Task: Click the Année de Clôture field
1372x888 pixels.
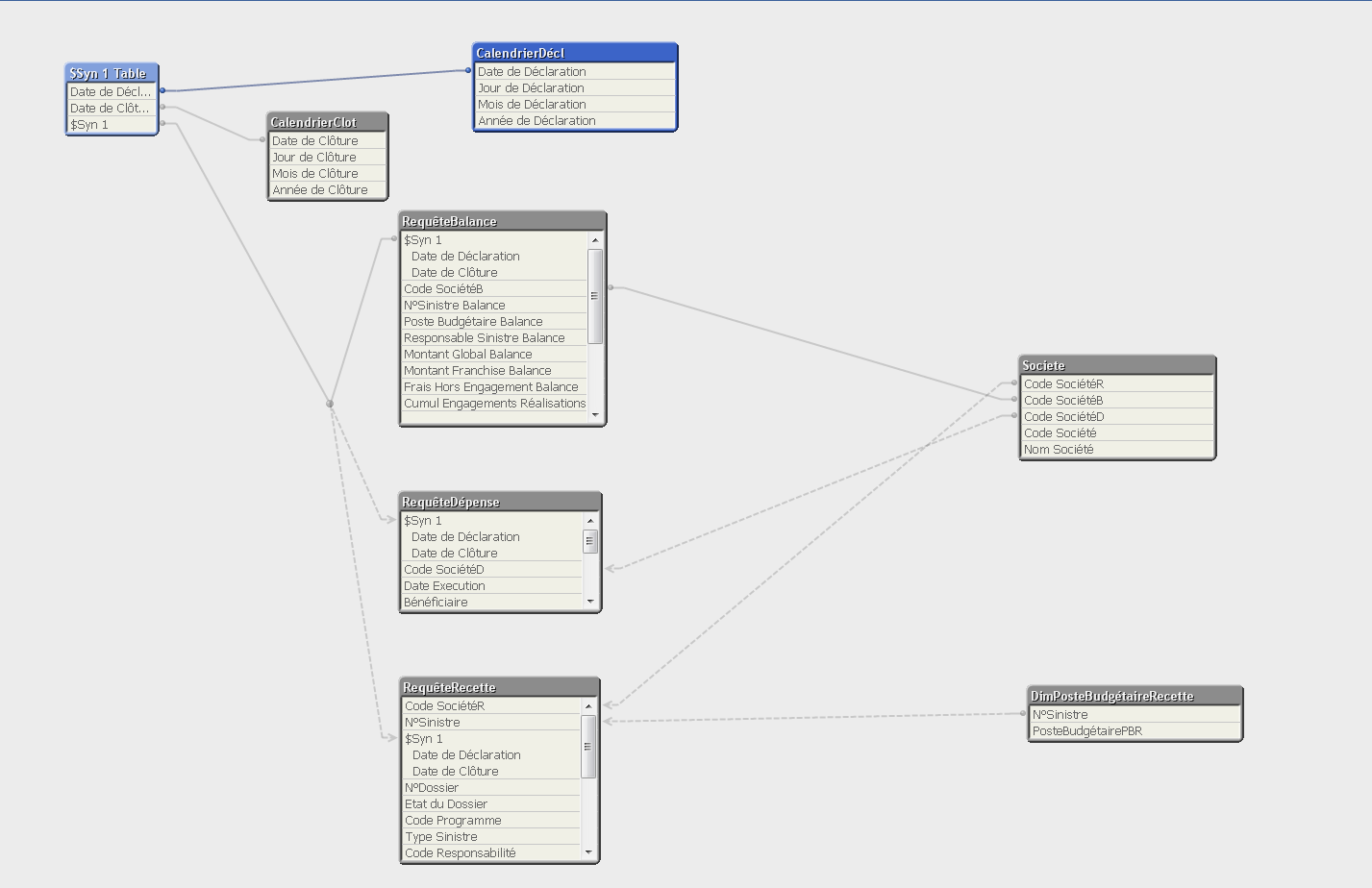Action: tap(328, 189)
